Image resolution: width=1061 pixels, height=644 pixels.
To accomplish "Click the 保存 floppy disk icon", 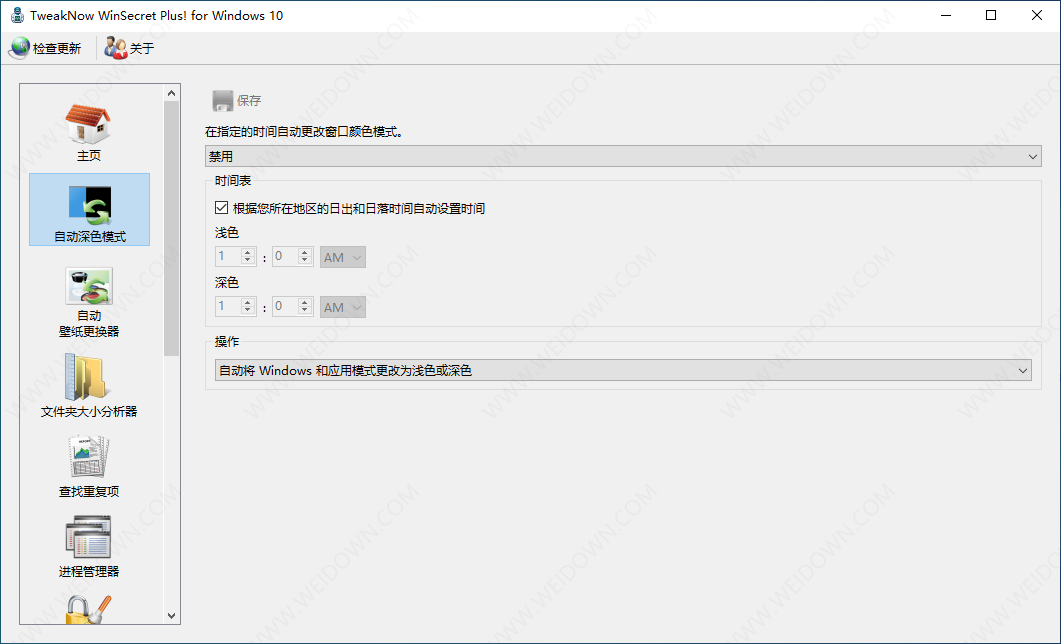I will [222, 101].
